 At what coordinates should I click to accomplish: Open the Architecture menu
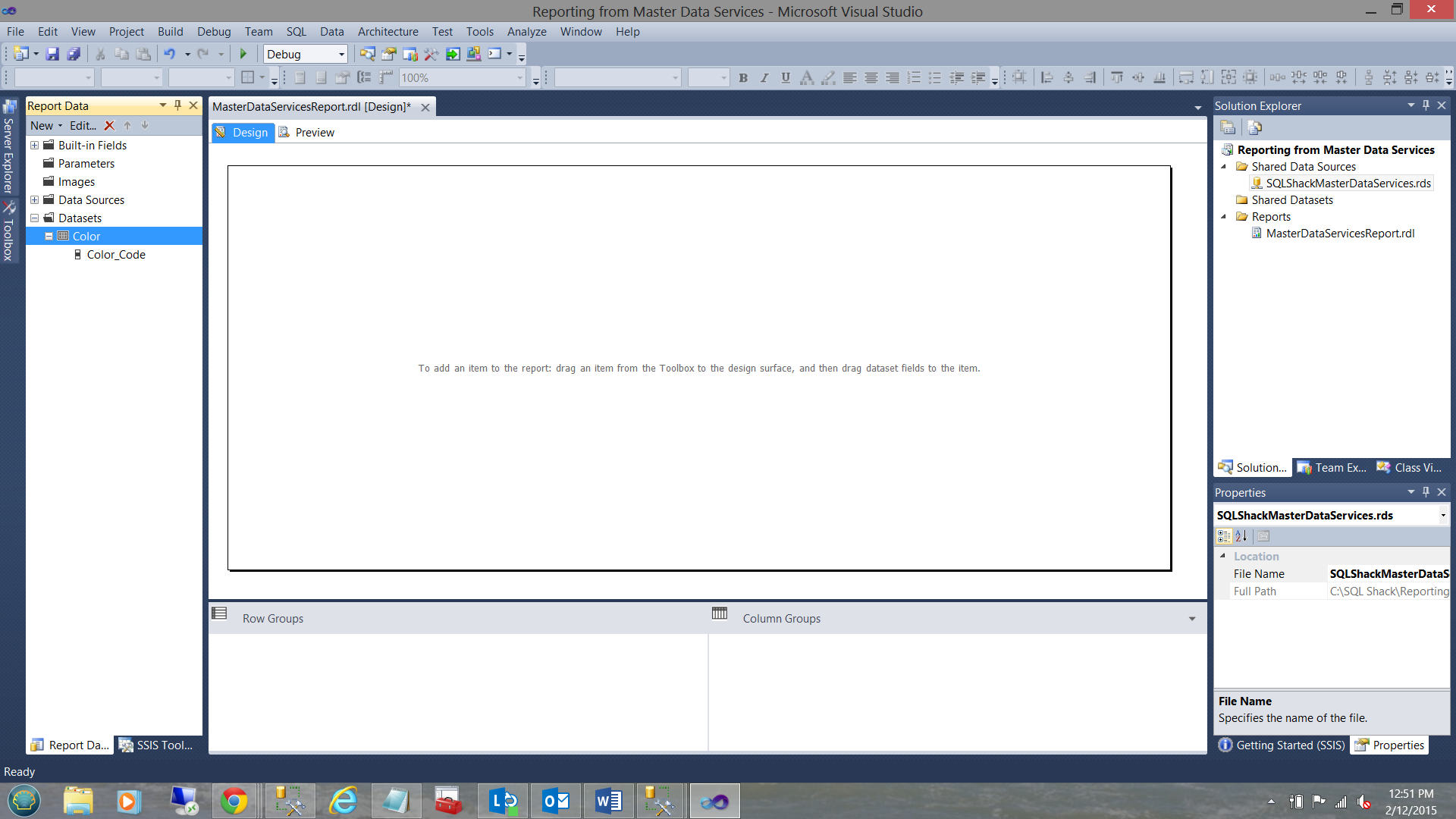pos(388,32)
